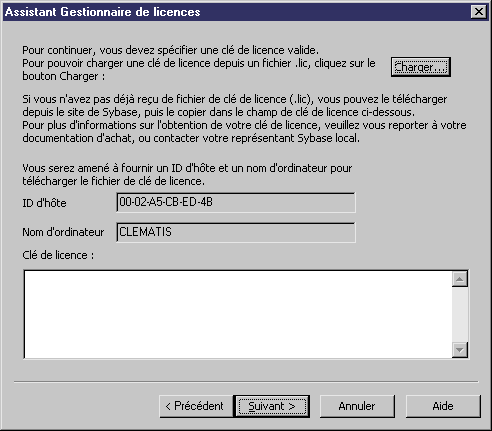
Task: Click the 'Pour plus d'informations sur l'obtention' line
Action: tap(244, 125)
